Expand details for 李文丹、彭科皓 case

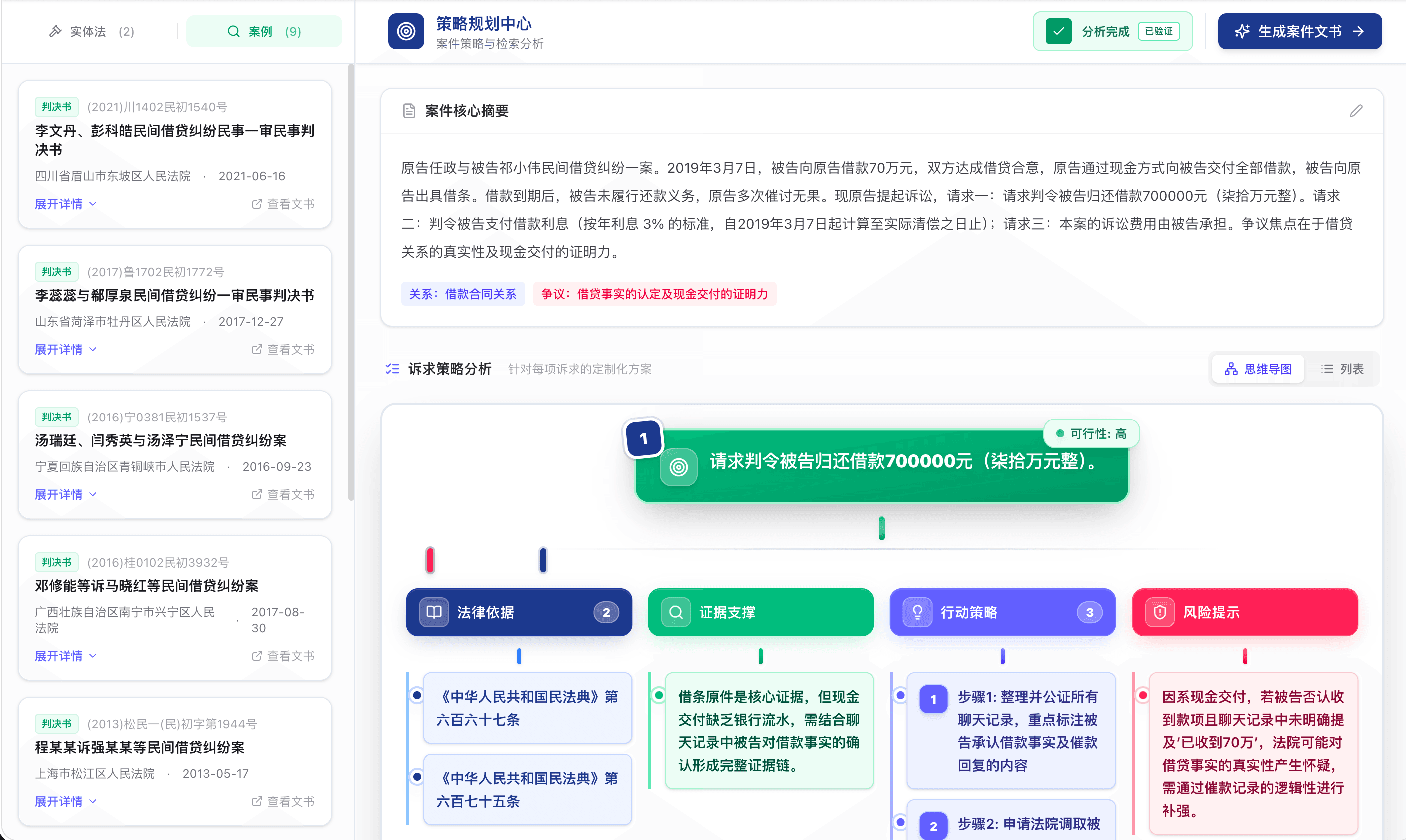click(65, 204)
